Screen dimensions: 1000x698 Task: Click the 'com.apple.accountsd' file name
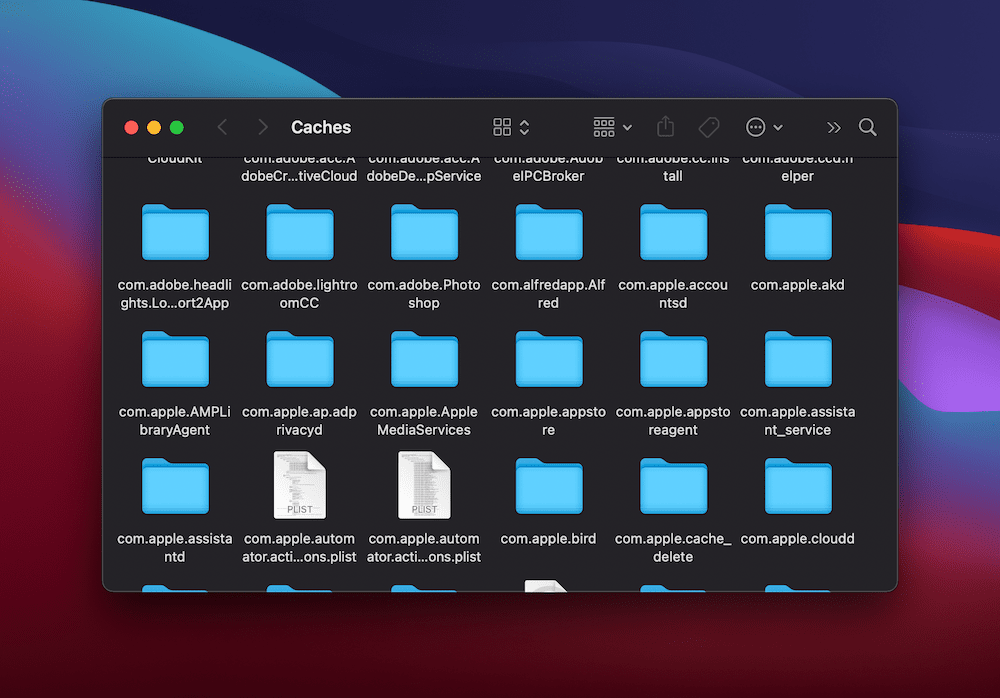(x=673, y=294)
